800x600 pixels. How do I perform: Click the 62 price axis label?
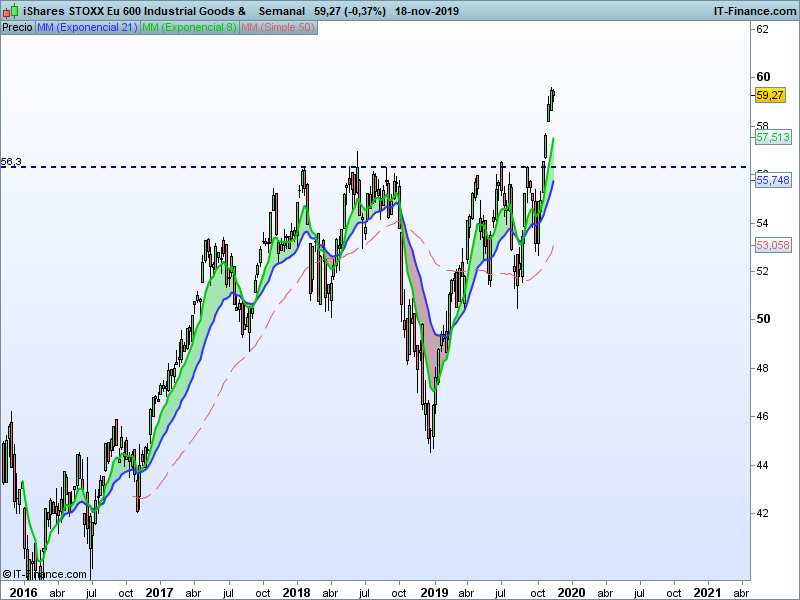(x=762, y=29)
